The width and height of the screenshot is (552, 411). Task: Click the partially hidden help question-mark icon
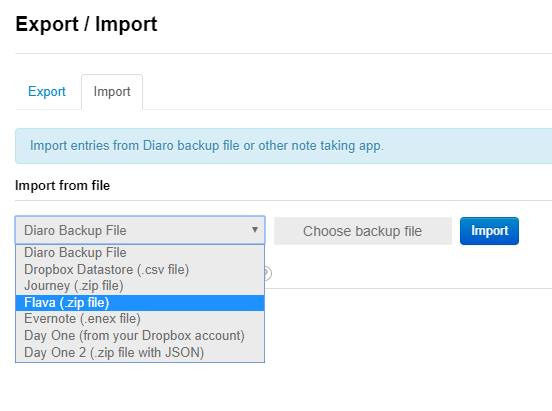pyautogui.click(x=268, y=273)
